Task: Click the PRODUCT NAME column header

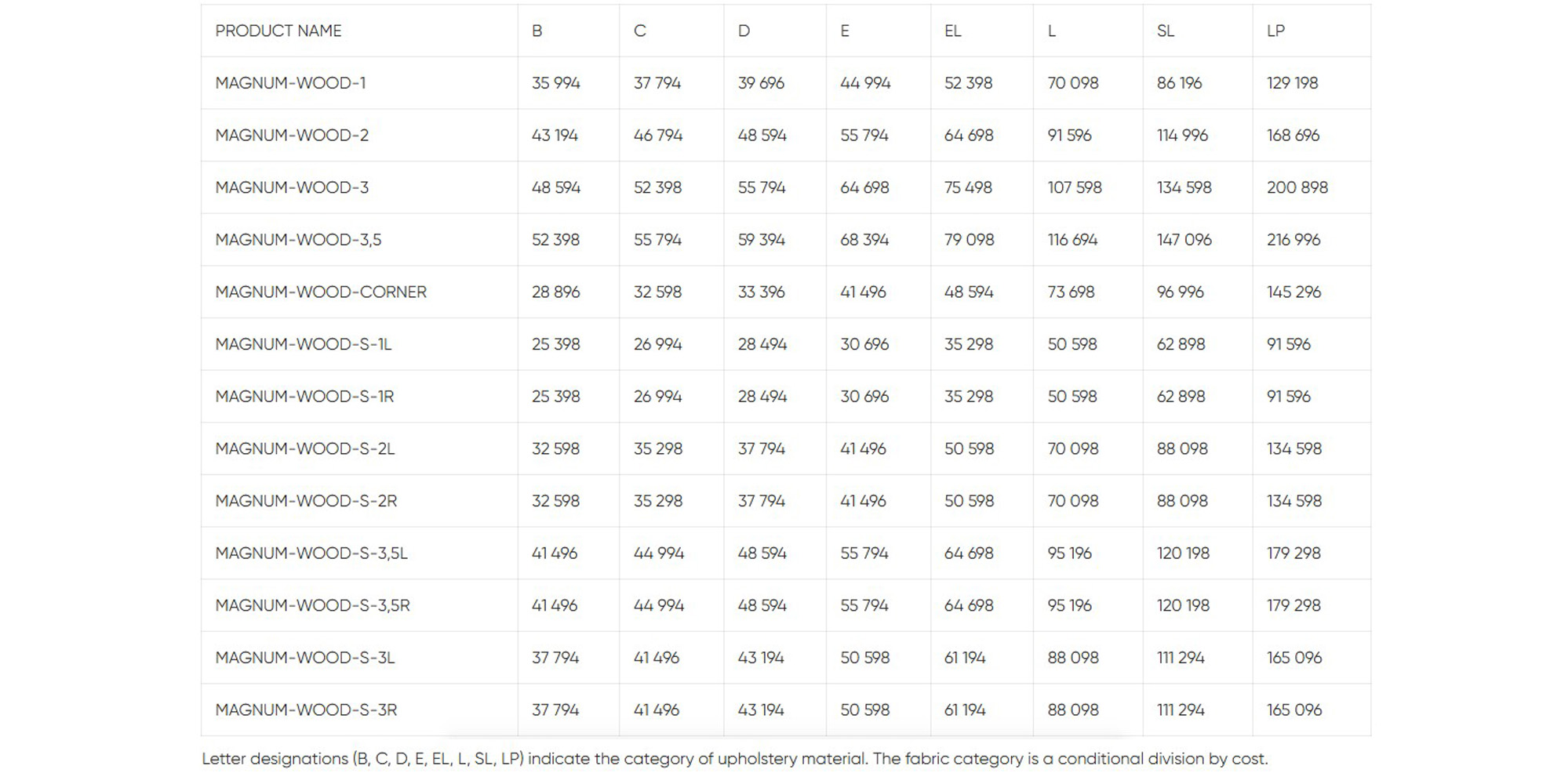Action: (278, 31)
